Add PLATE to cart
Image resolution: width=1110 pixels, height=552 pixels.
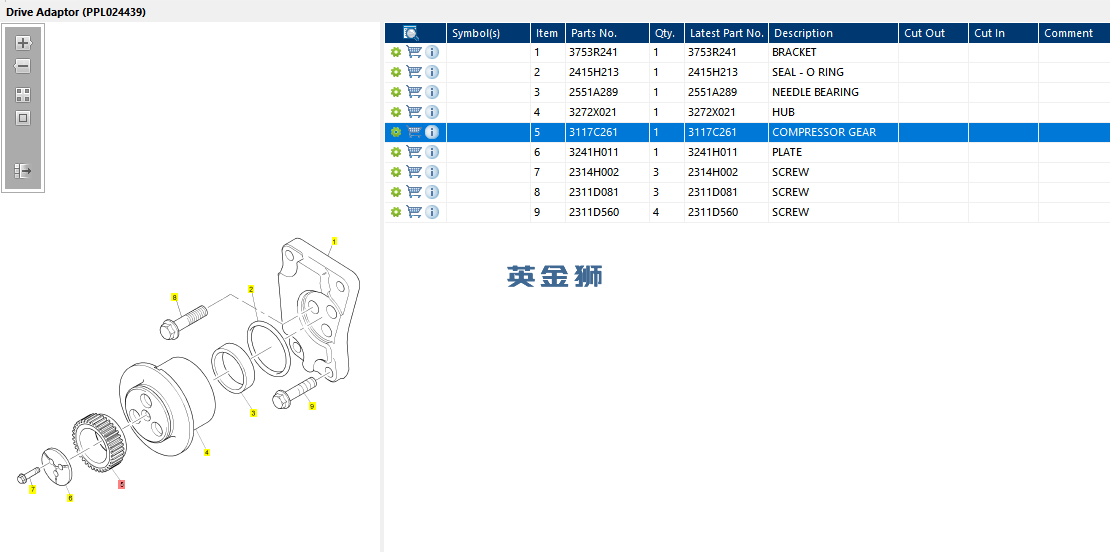(x=414, y=151)
